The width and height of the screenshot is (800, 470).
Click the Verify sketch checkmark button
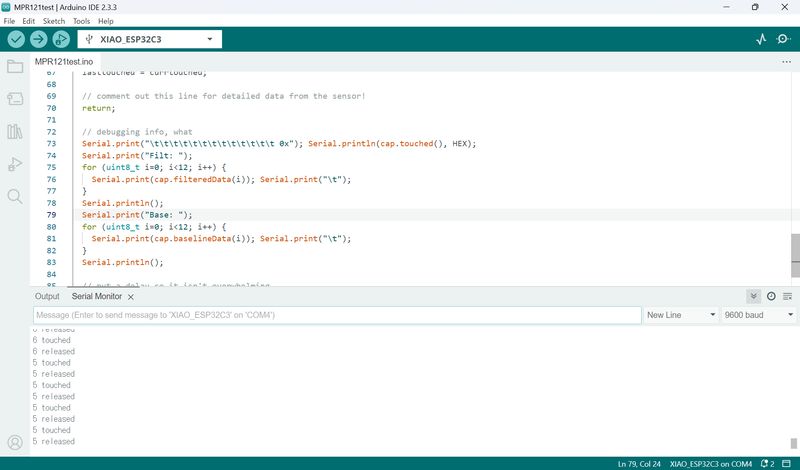click(16, 39)
